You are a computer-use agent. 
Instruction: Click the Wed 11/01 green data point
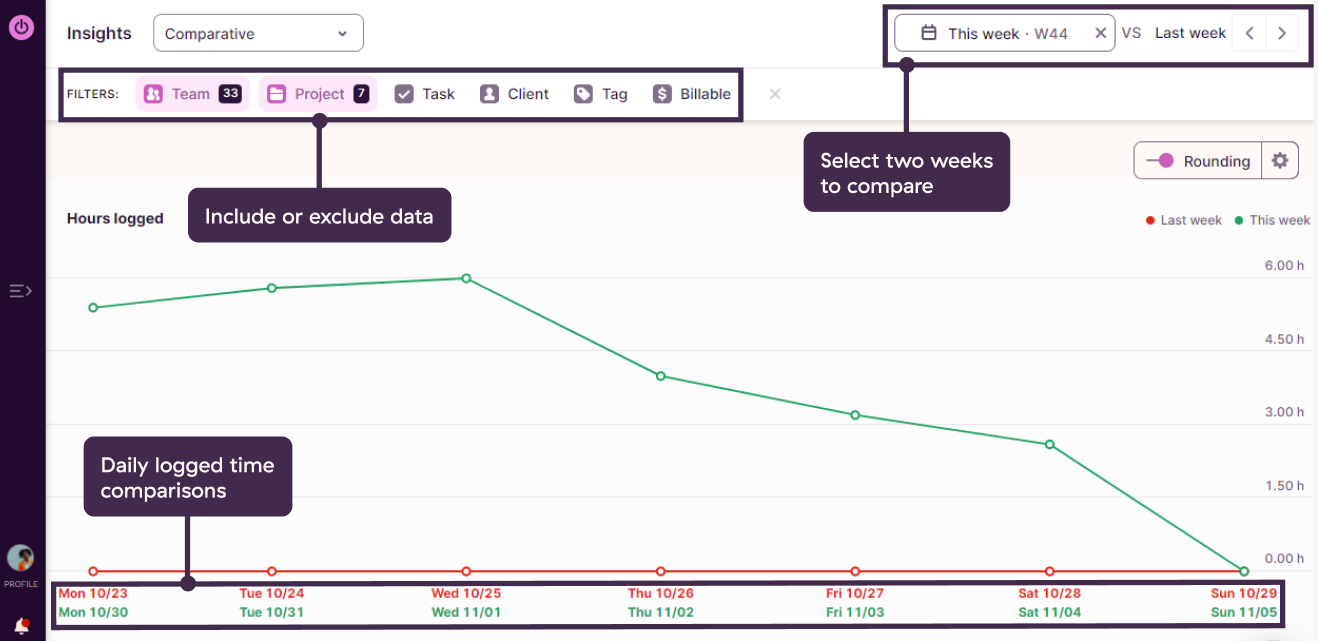466,278
